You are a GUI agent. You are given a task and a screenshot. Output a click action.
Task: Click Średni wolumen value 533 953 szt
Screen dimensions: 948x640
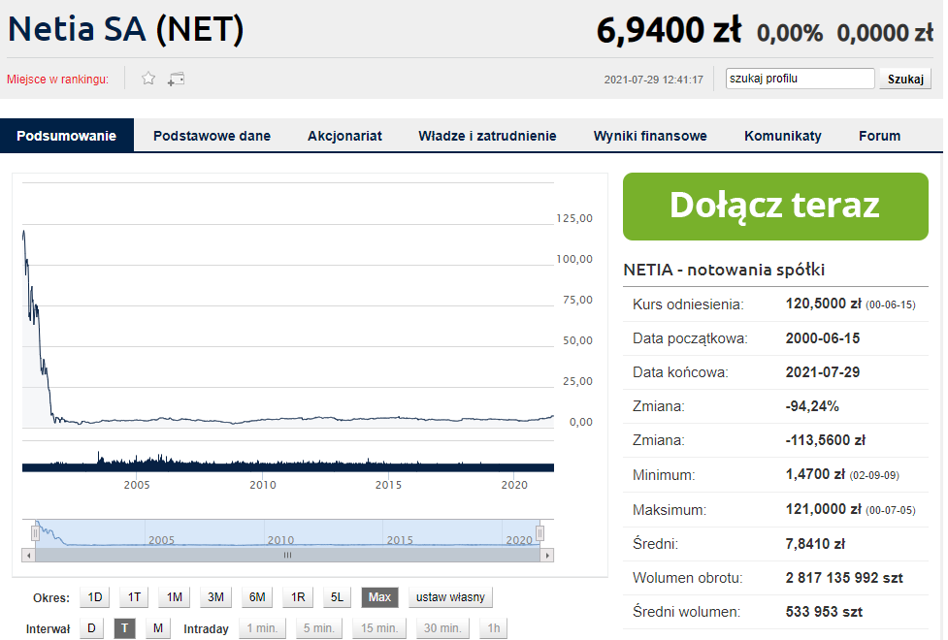(x=824, y=612)
